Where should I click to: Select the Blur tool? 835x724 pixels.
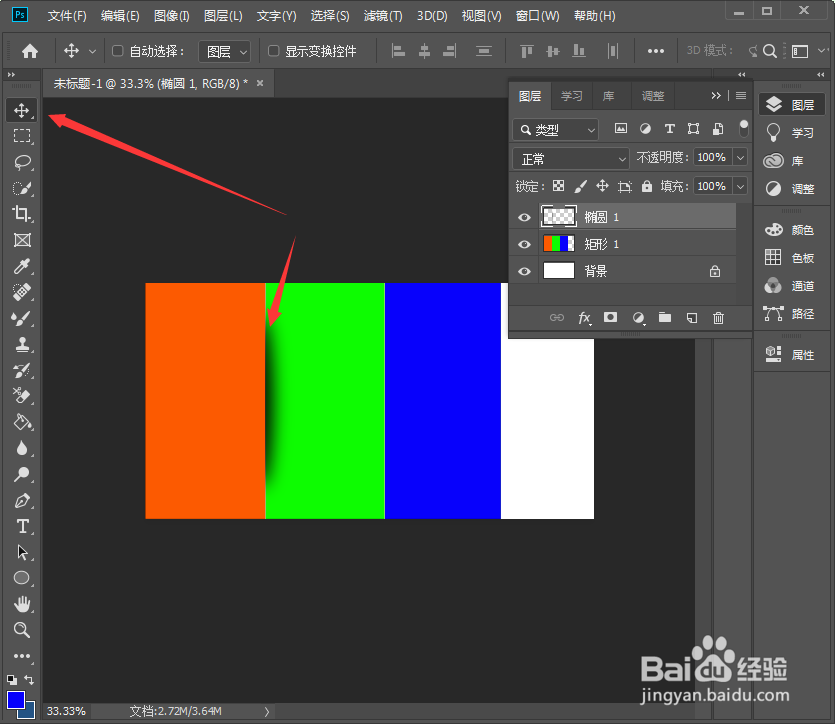coord(21,448)
